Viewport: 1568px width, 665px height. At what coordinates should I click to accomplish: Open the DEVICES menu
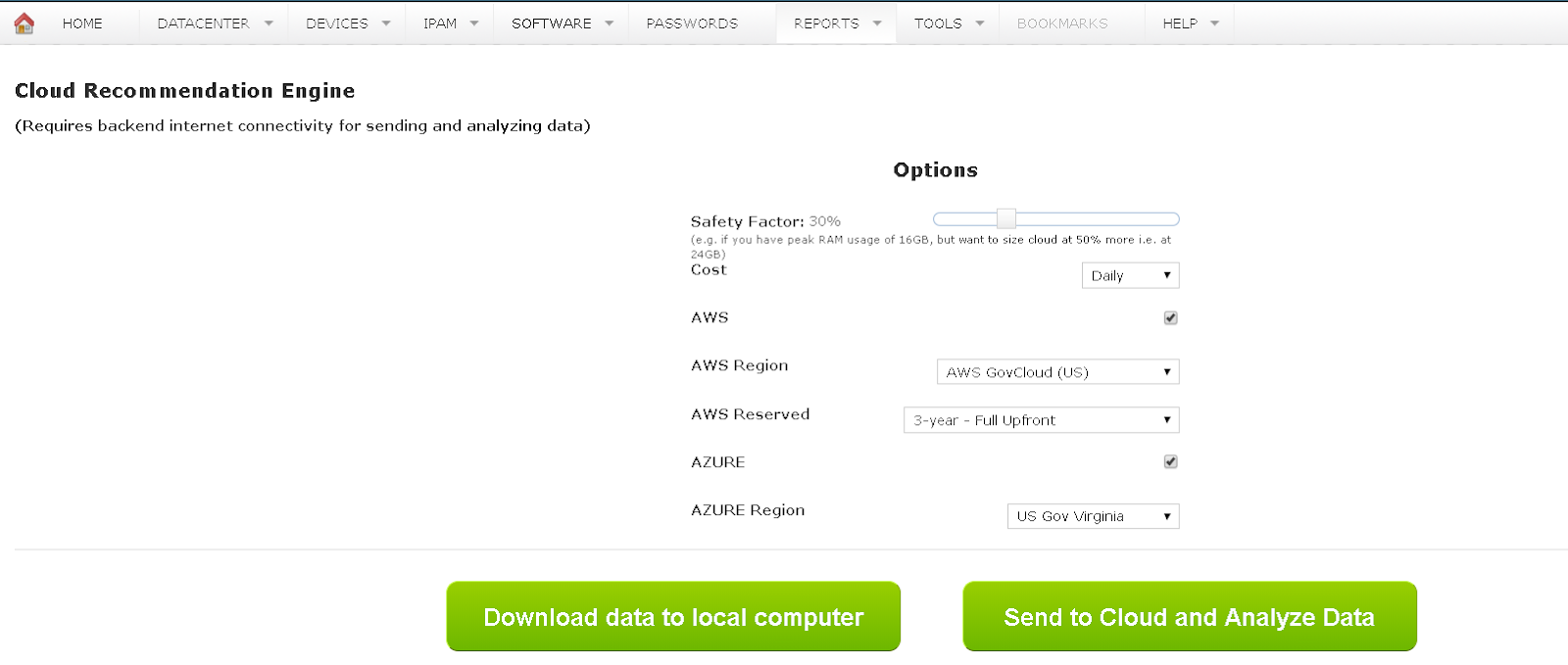tap(337, 24)
